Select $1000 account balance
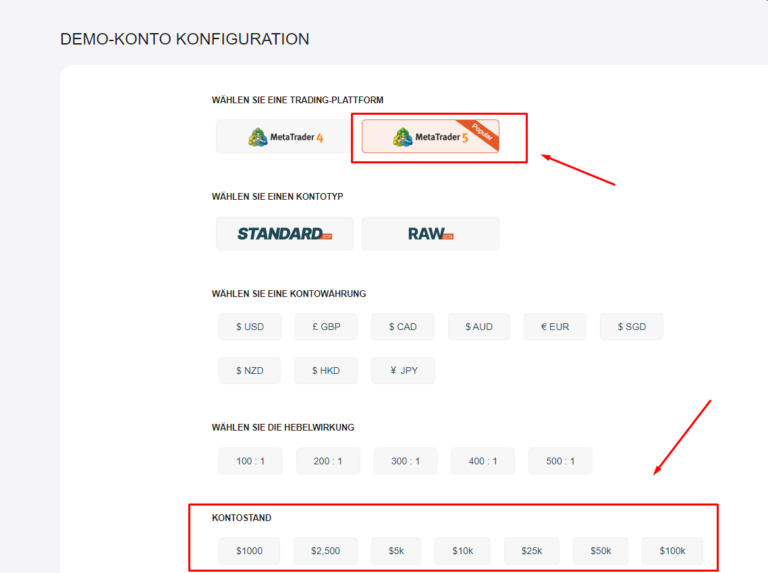The image size is (768, 573). tap(248, 551)
